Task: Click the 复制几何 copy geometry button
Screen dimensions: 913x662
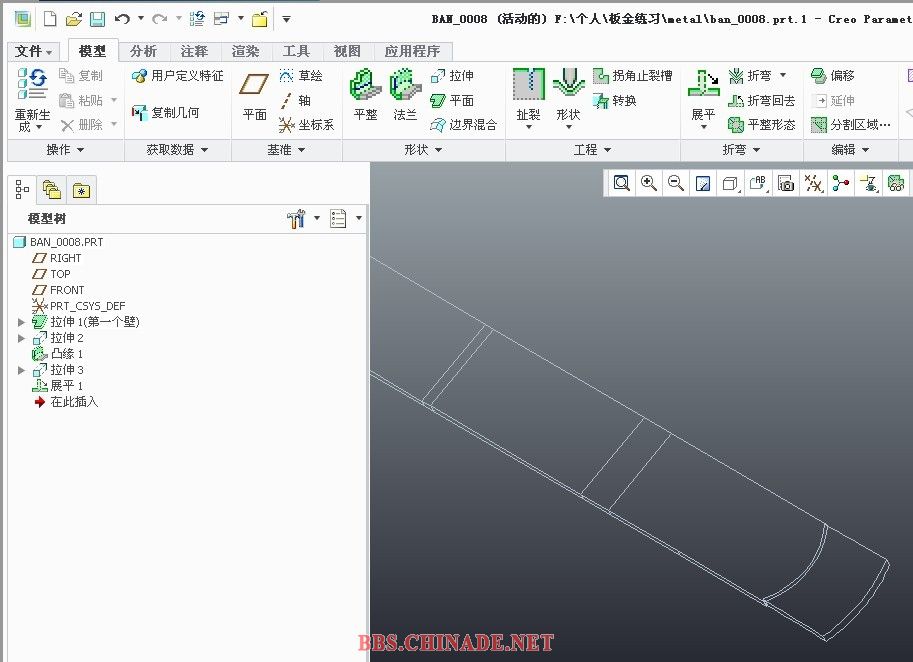Action: [x=166, y=113]
